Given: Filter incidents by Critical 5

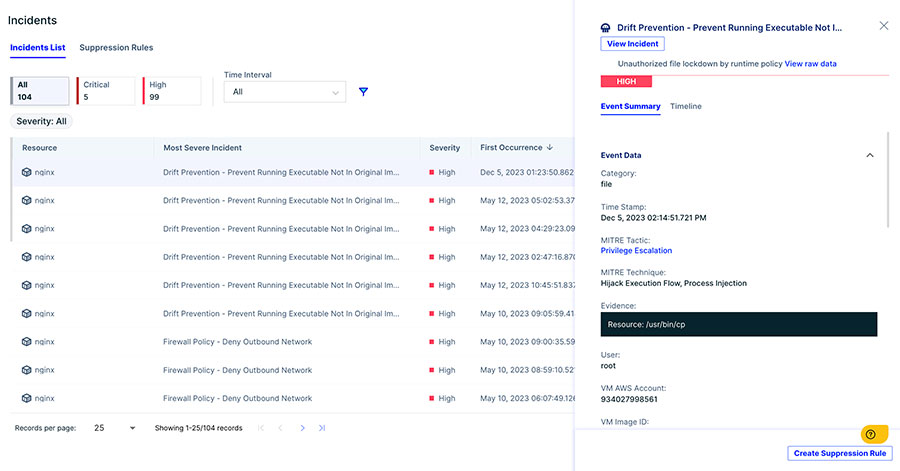Looking at the screenshot, I should coord(106,91).
